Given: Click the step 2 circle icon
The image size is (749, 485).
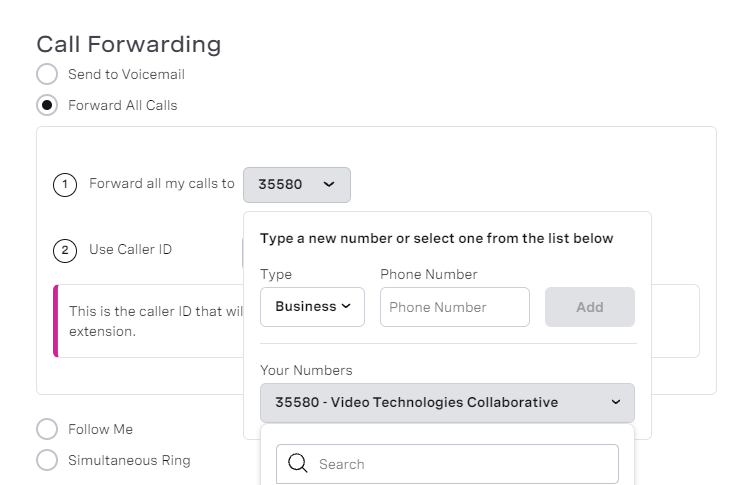Looking at the screenshot, I should click(x=65, y=250).
